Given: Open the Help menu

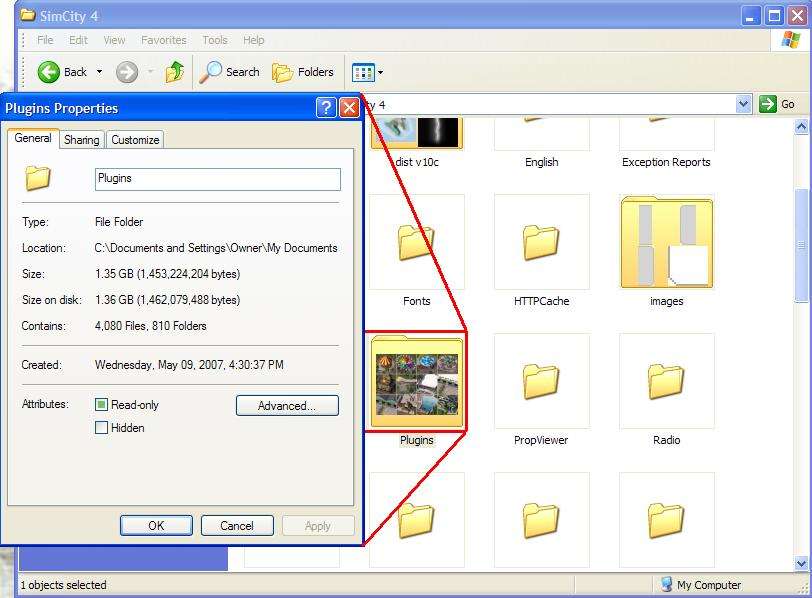Looking at the screenshot, I should (x=254, y=40).
